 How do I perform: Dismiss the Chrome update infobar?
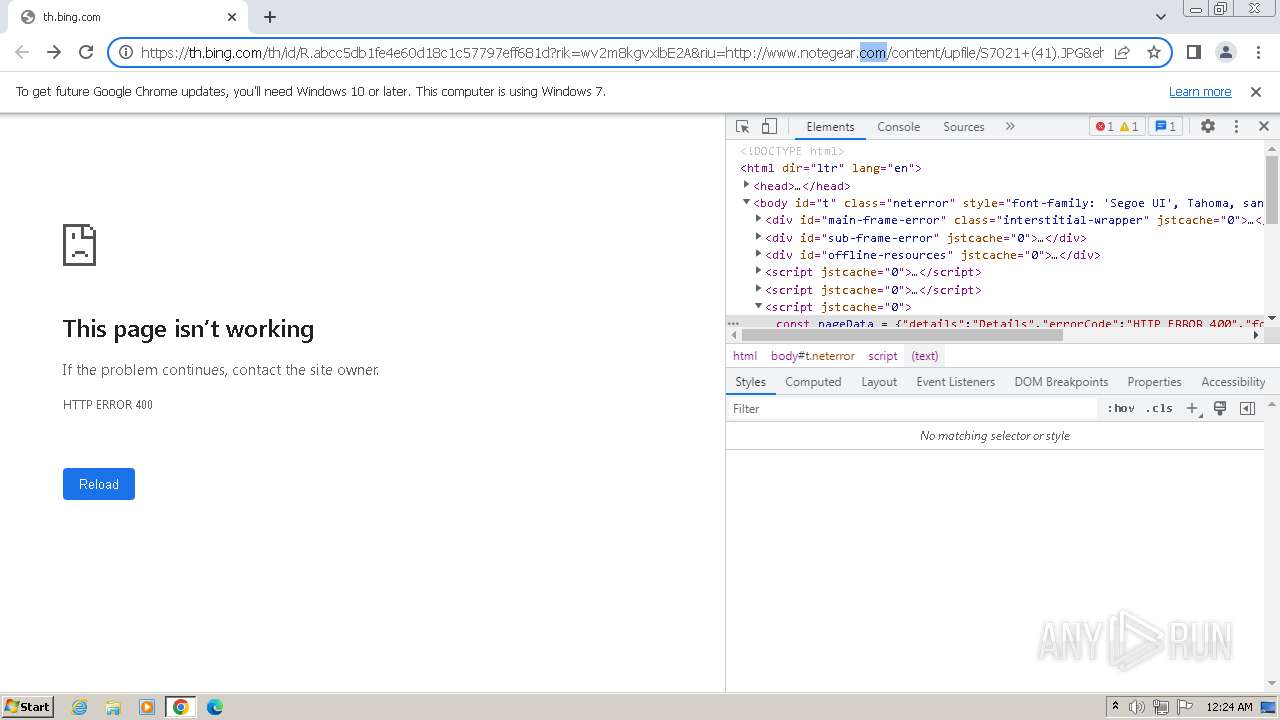coord(1256,92)
